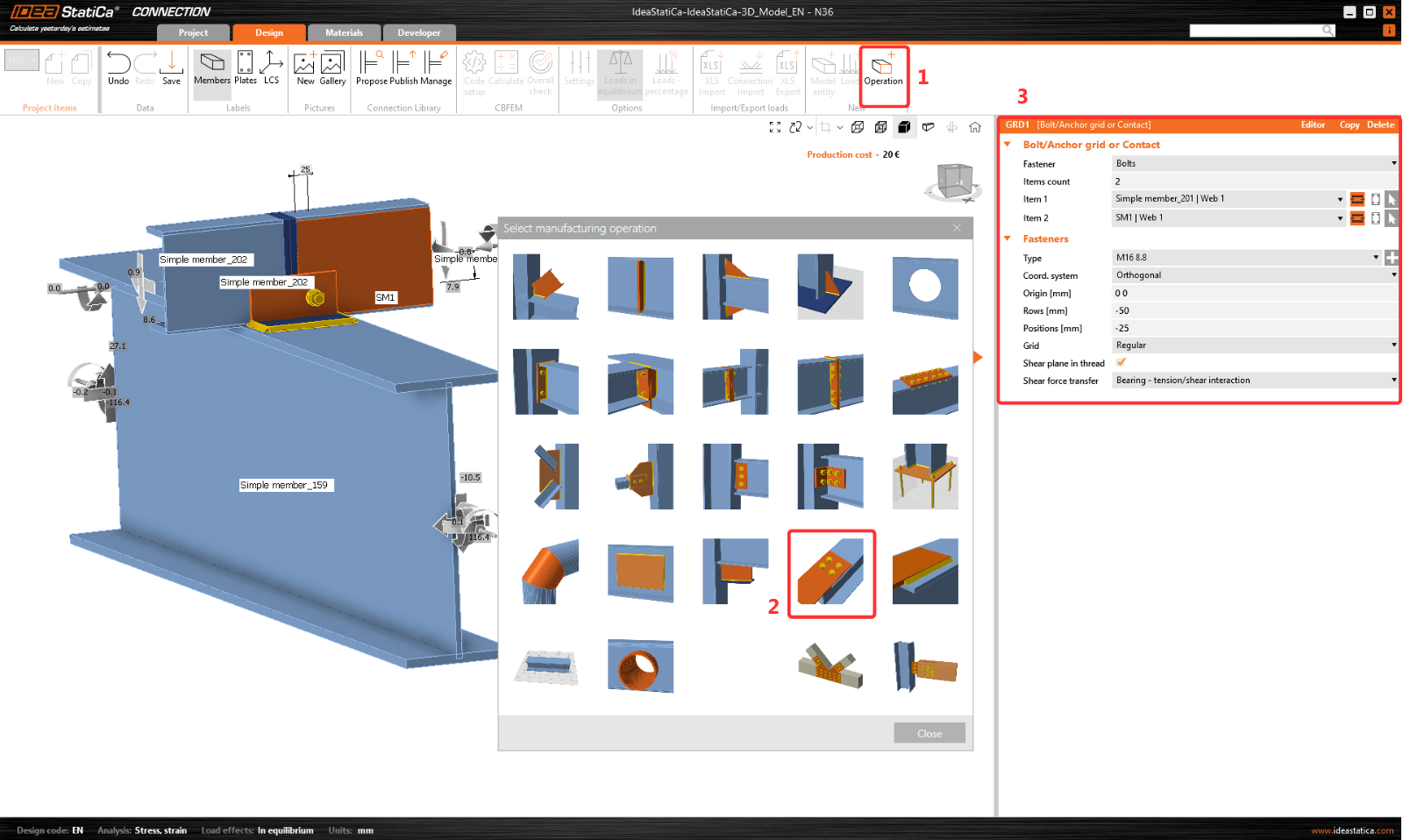The image size is (1403, 840).
Task: Click the Save icon in Data group
Action: (172, 69)
